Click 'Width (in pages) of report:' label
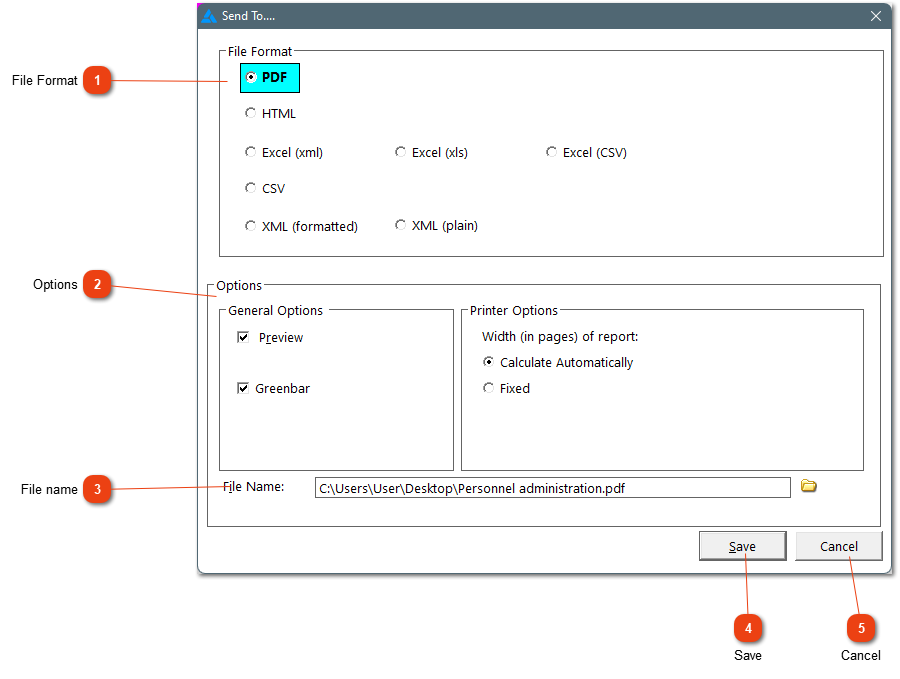 click(560, 336)
